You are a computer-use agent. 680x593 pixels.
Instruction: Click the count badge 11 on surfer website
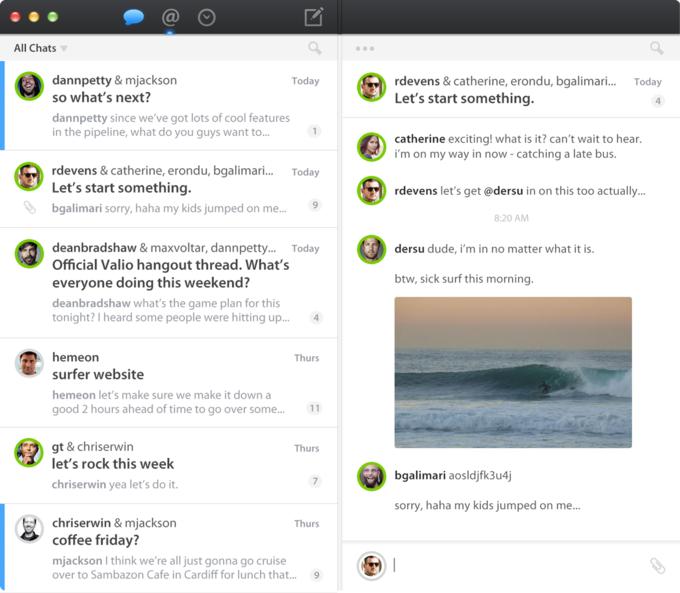point(314,408)
